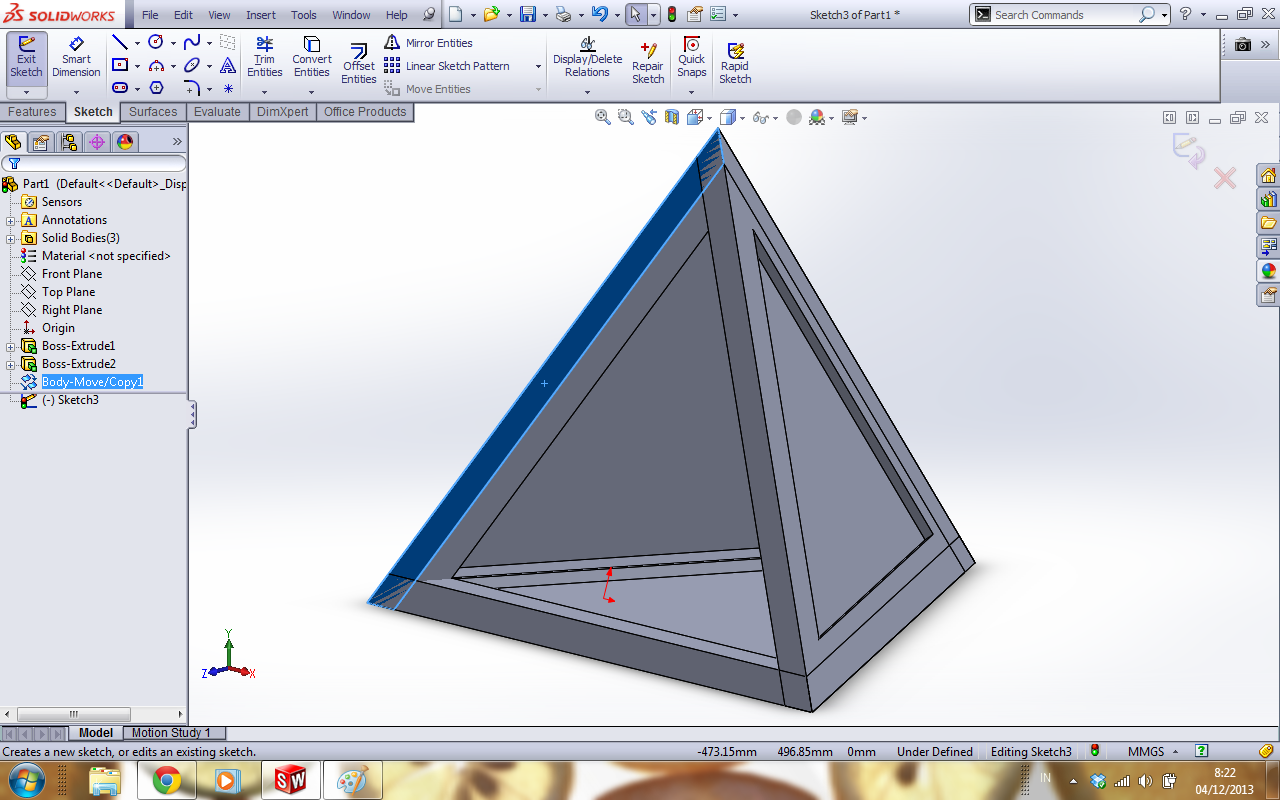
Task: Click Zoom to Area icon
Action: click(626, 117)
